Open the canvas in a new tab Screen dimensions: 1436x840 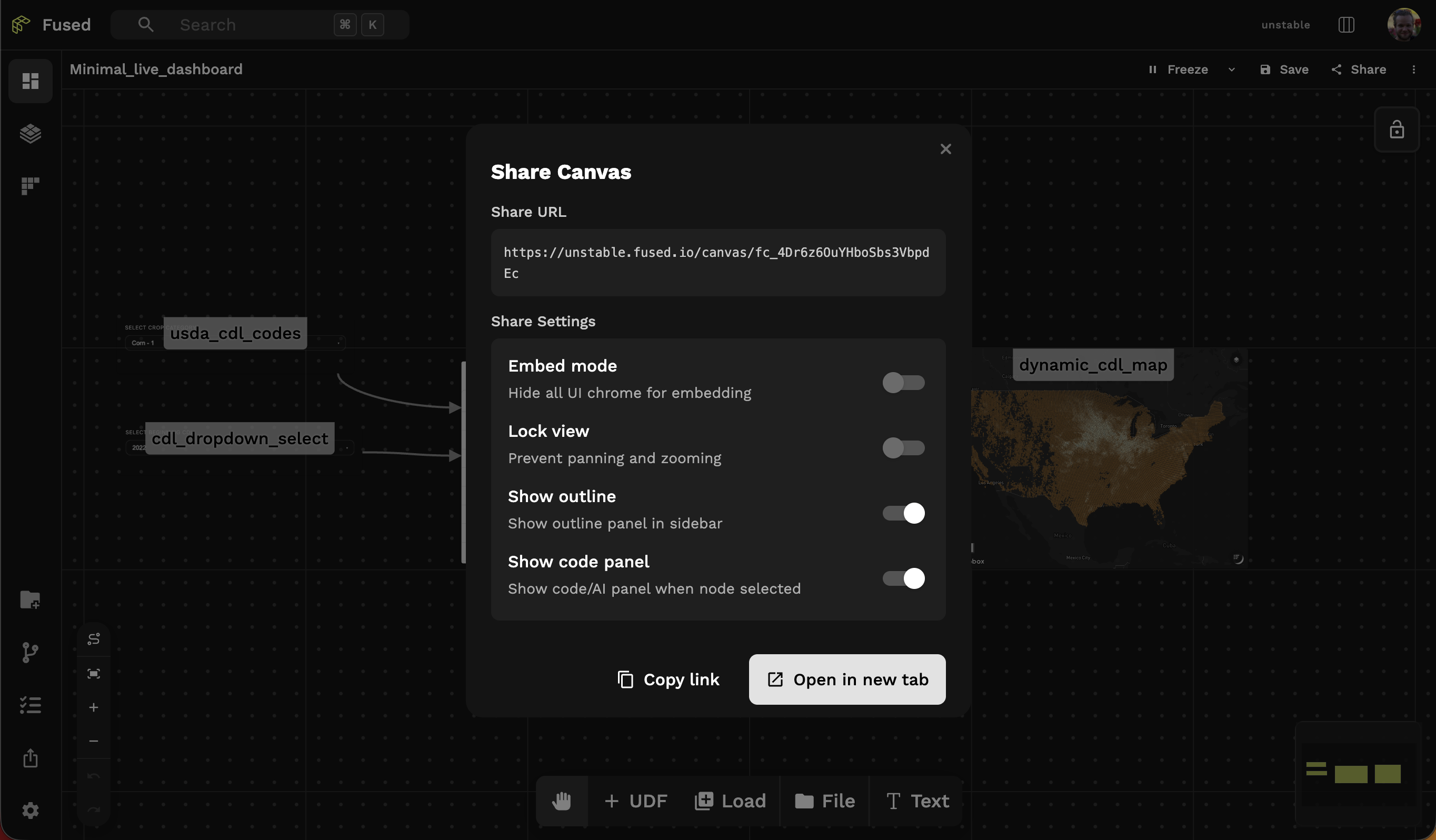pos(847,679)
